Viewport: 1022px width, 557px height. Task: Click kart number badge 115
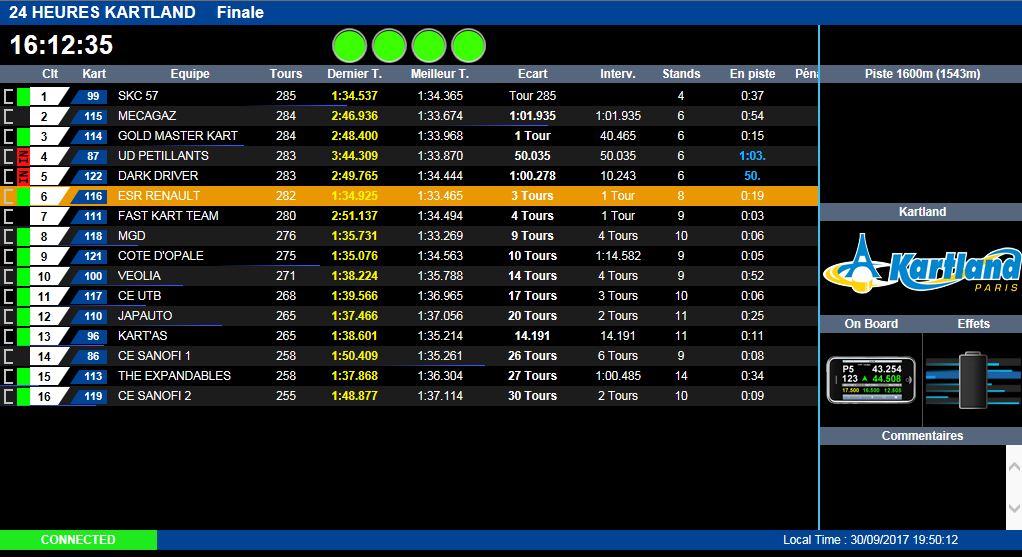click(x=90, y=117)
